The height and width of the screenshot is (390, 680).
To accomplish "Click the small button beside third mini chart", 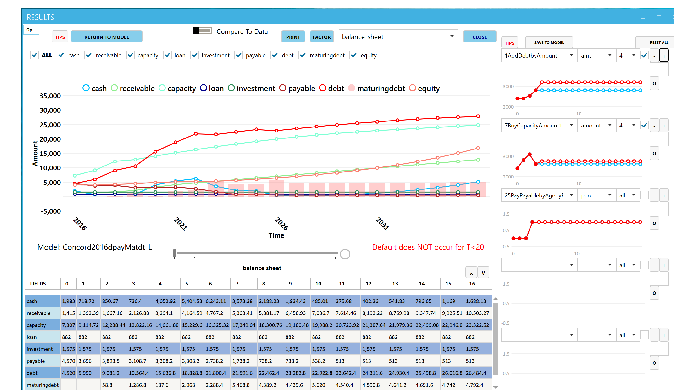I will point(654,223).
